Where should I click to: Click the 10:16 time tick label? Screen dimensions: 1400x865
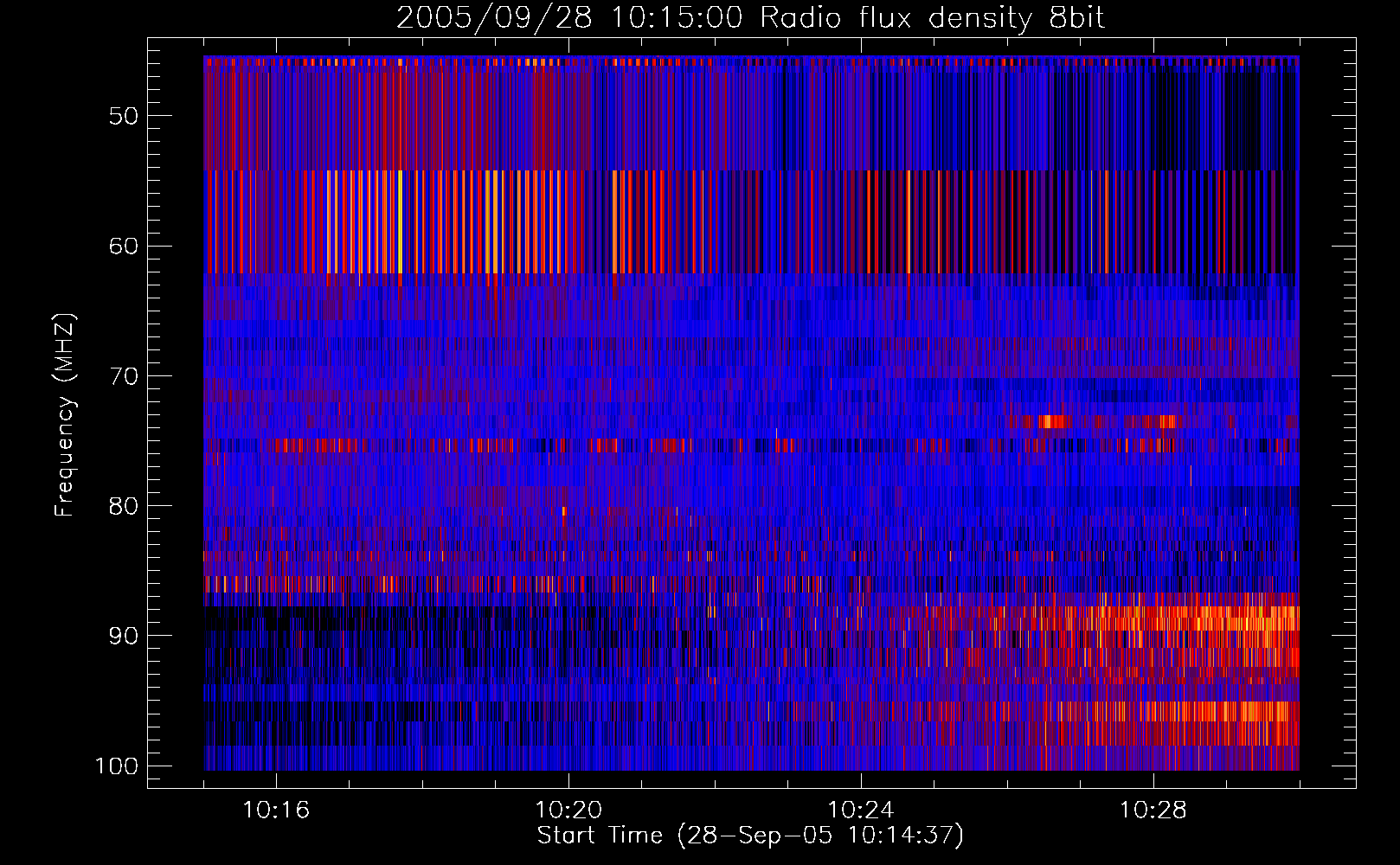tap(276, 811)
